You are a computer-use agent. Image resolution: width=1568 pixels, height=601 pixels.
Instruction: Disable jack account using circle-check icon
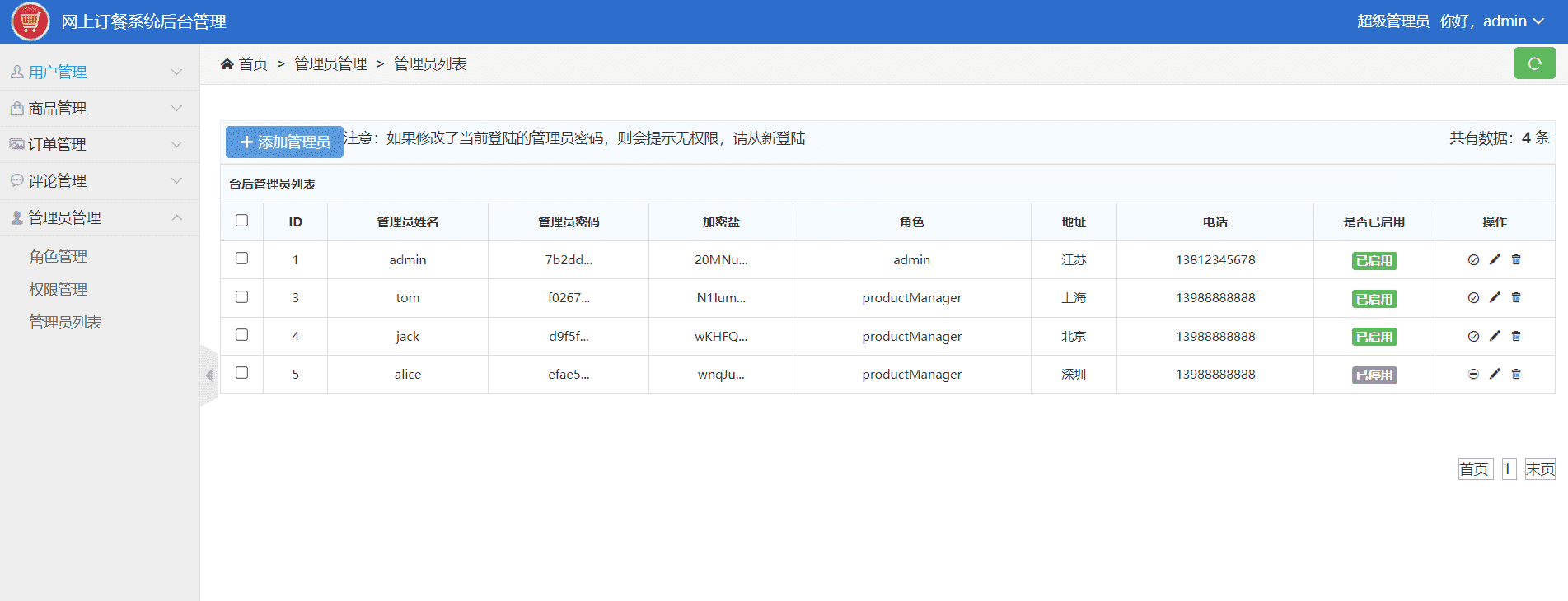(x=1473, y=337)
